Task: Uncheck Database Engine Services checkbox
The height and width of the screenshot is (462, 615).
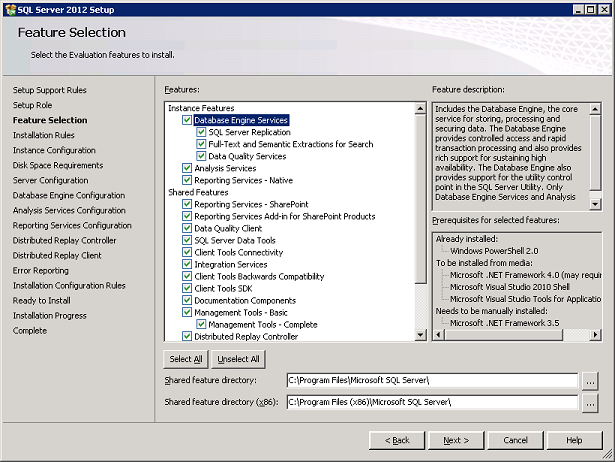Action: [187, 120]
